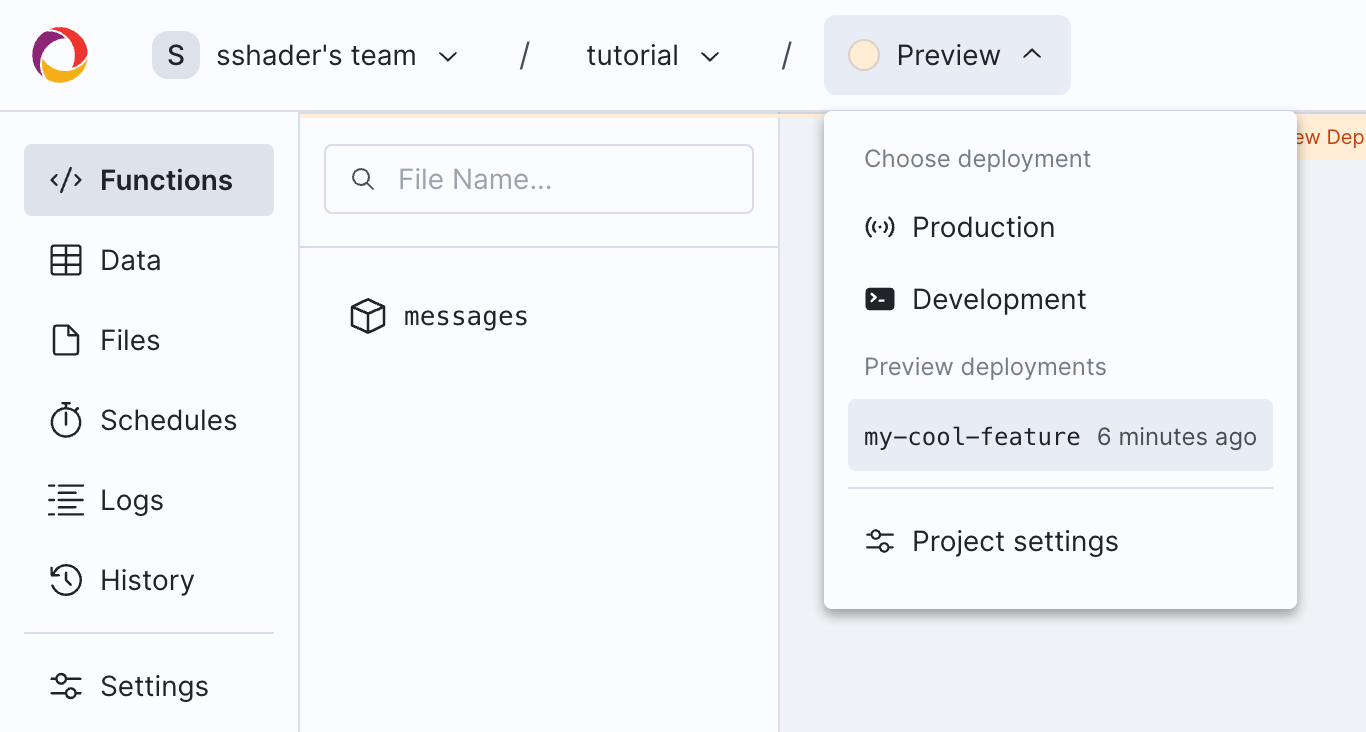Click the S team avatar
The width and height of the screenshot is (1366, 732).
click(x=176, y=55)
